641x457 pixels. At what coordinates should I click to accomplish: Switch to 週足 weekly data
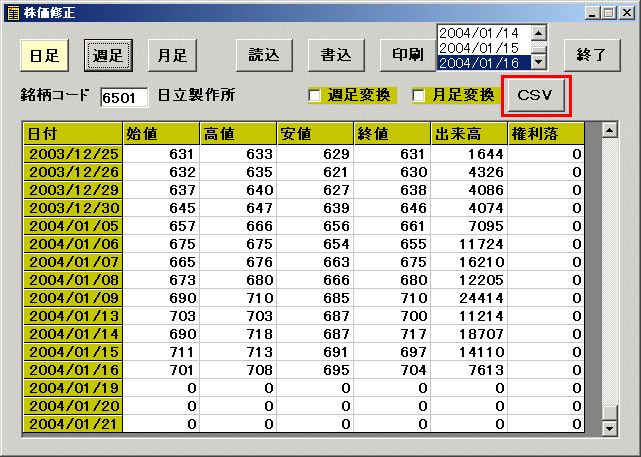pos(107,54)
